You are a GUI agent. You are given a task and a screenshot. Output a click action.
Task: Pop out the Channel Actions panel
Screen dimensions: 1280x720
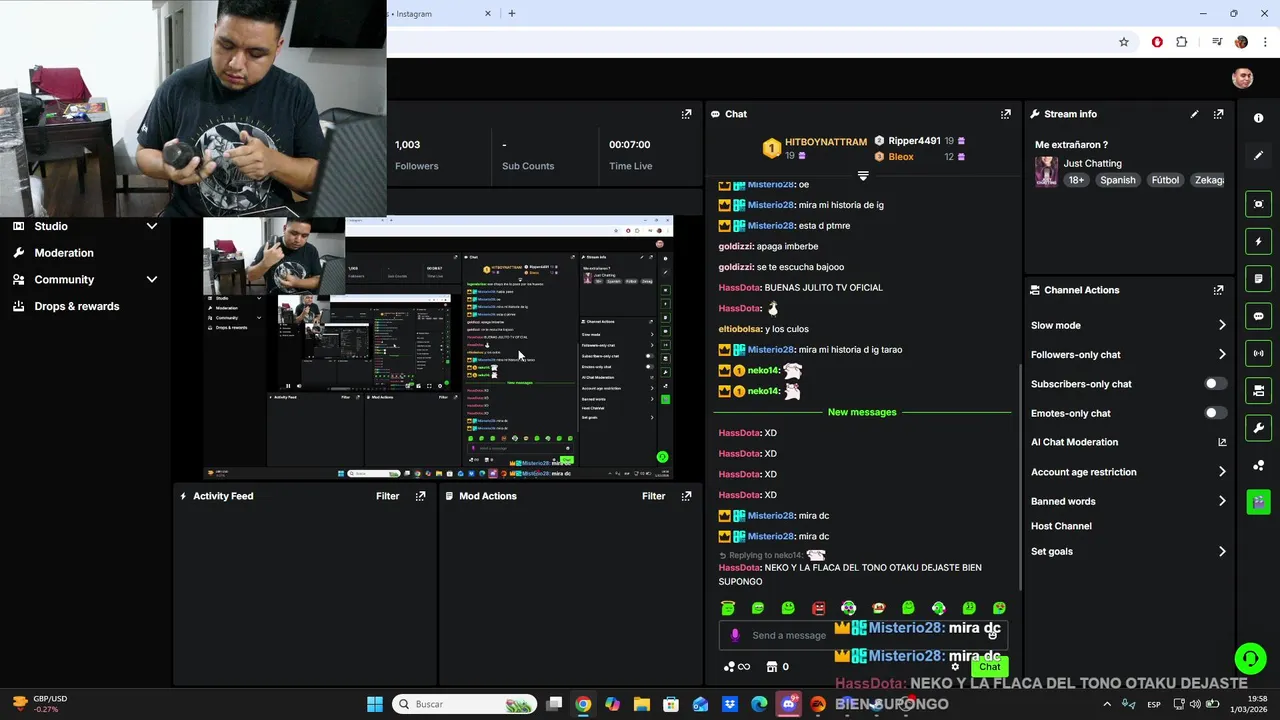(1218, 290)
